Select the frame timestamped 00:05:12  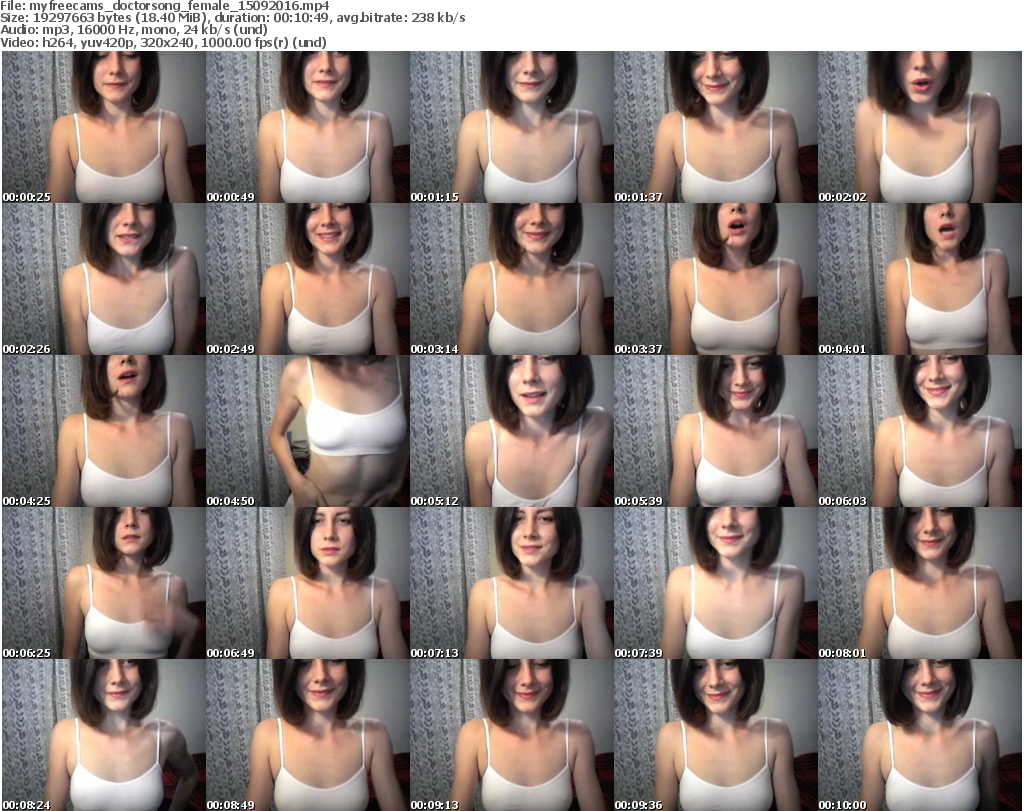pos(511,431)
